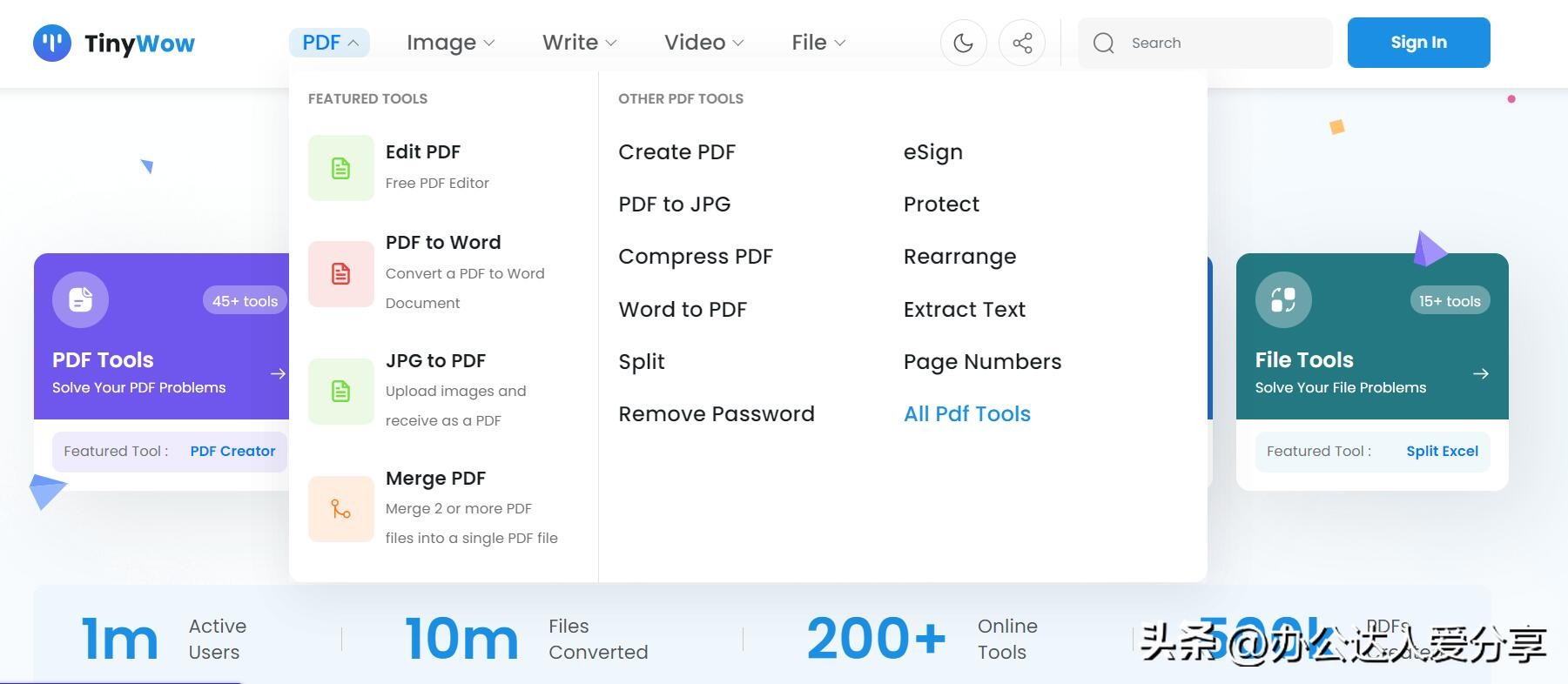Screen dimensions: 1568x684
Task: Click the 'OTHER PDF TOOLS' heading
Action: pos(681,99)
